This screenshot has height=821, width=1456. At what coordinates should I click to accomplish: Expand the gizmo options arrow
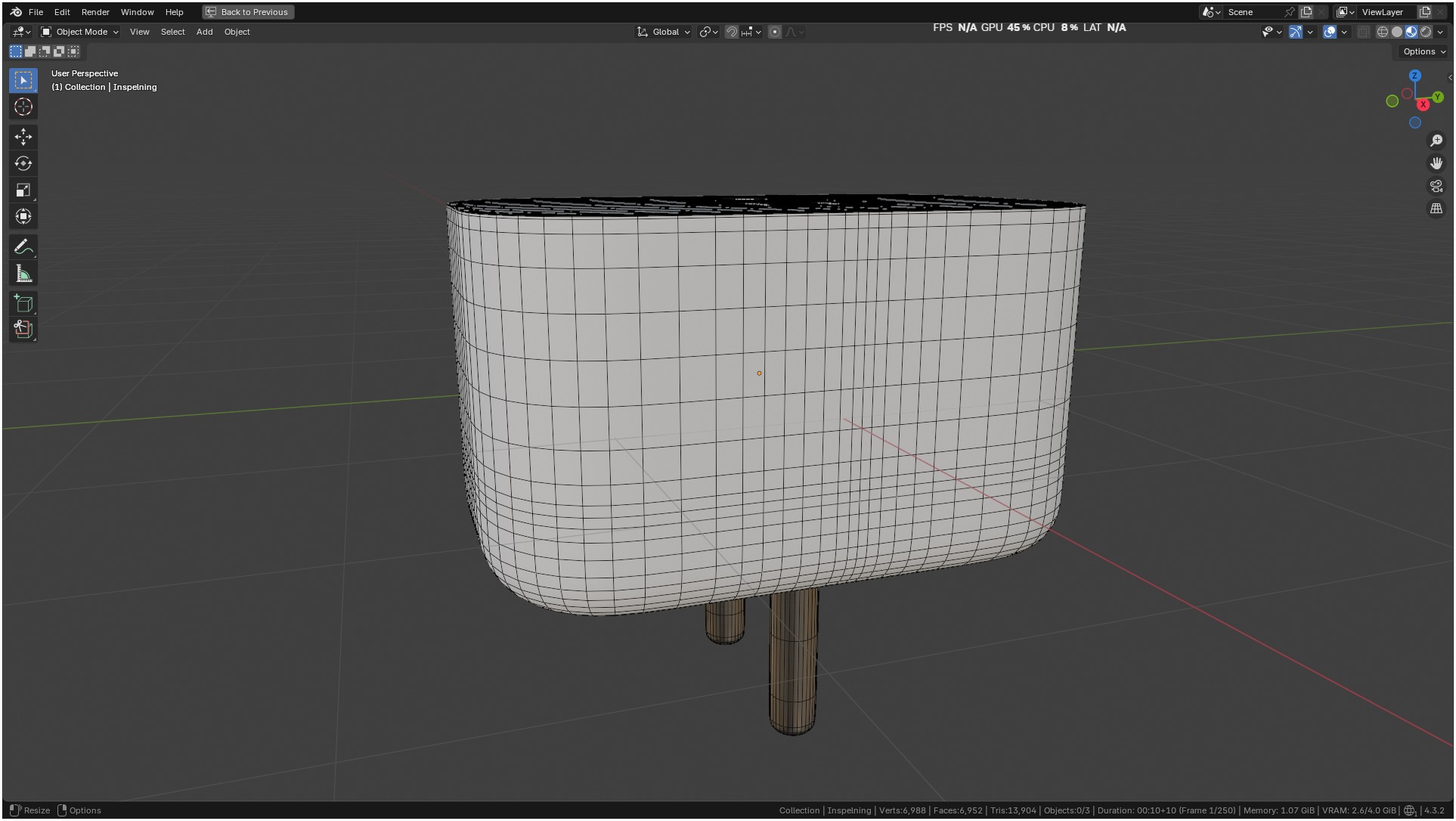(1310, 32)
